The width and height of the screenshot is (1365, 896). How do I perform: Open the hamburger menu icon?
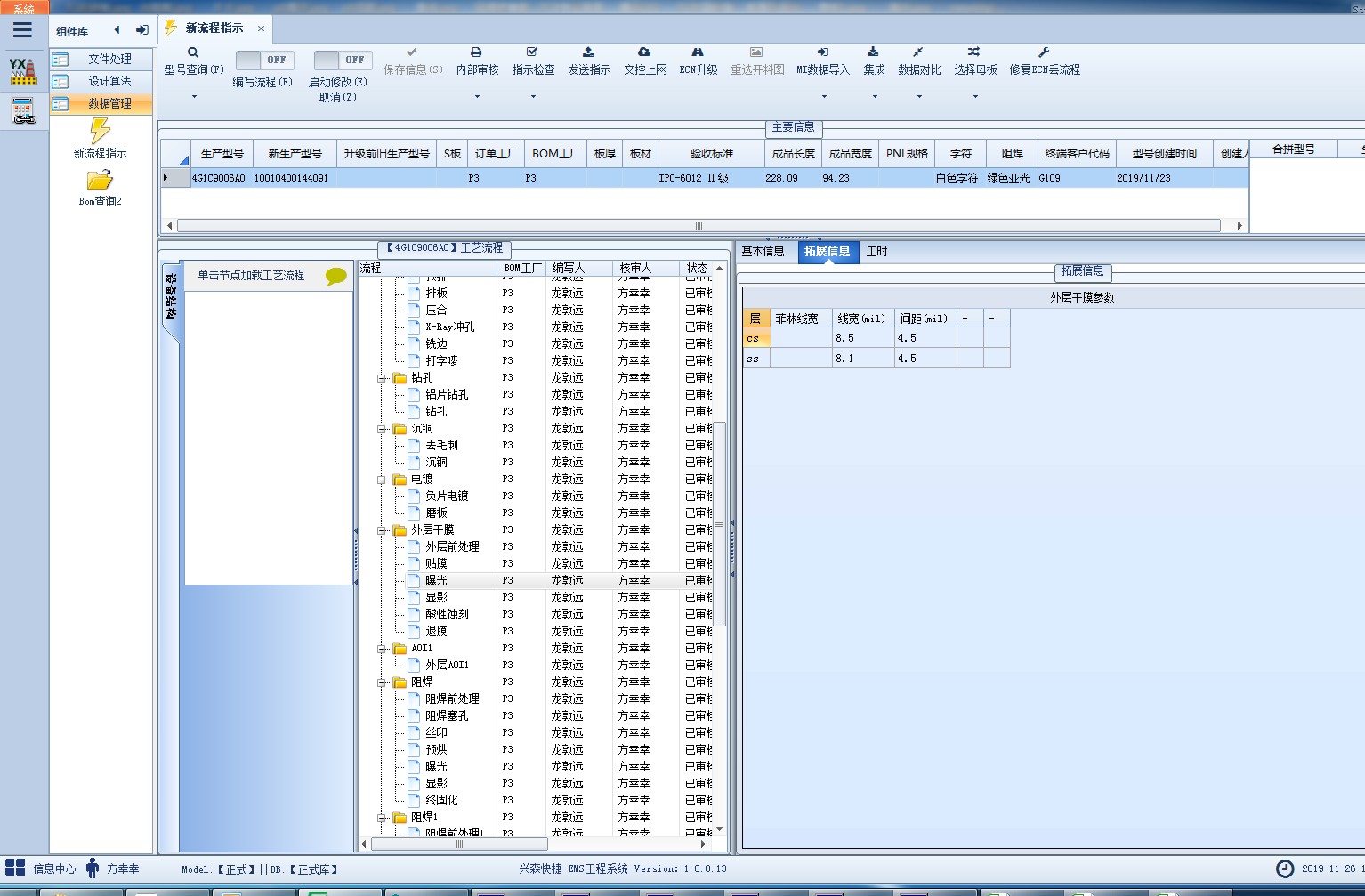tap(22, 30)
